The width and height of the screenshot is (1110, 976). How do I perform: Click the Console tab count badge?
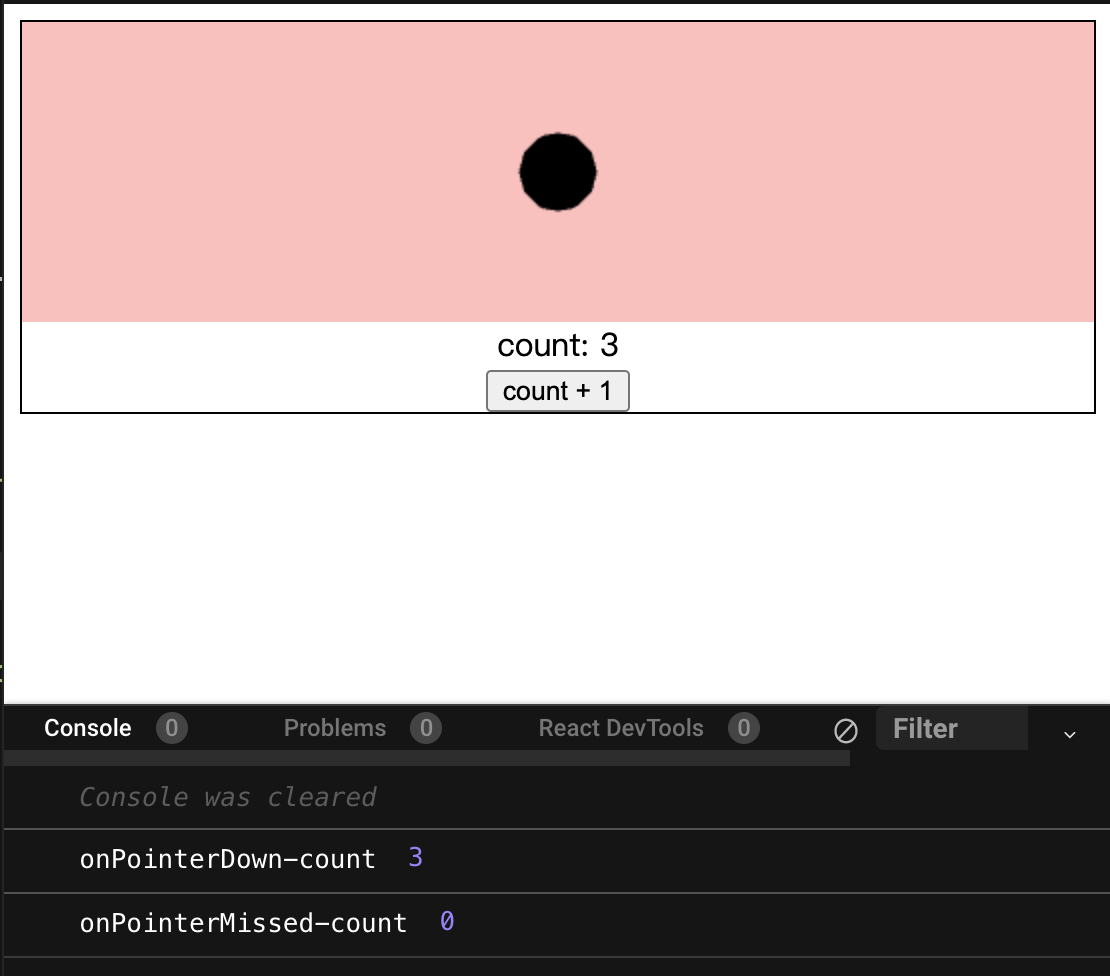pyautogui.click(x=171, y=728)
